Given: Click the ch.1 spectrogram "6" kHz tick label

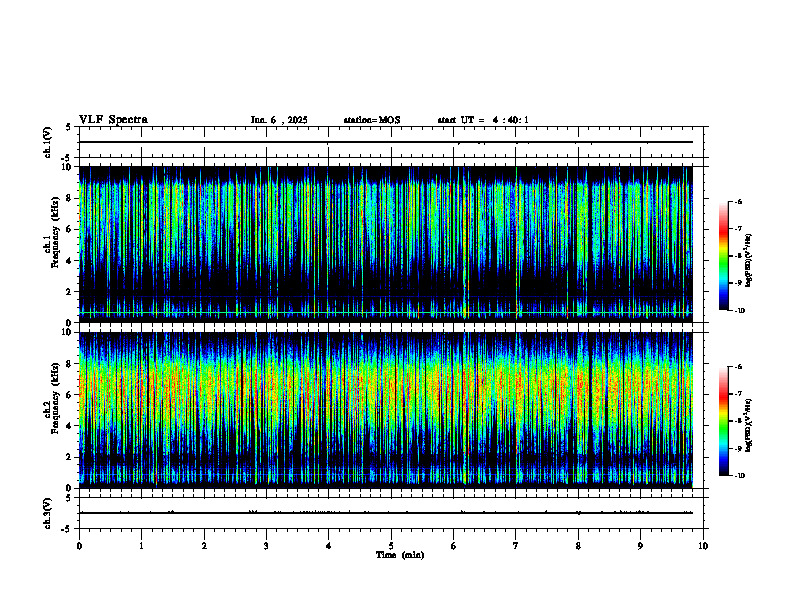Looking at the screenshot, I should pos(71,230).
